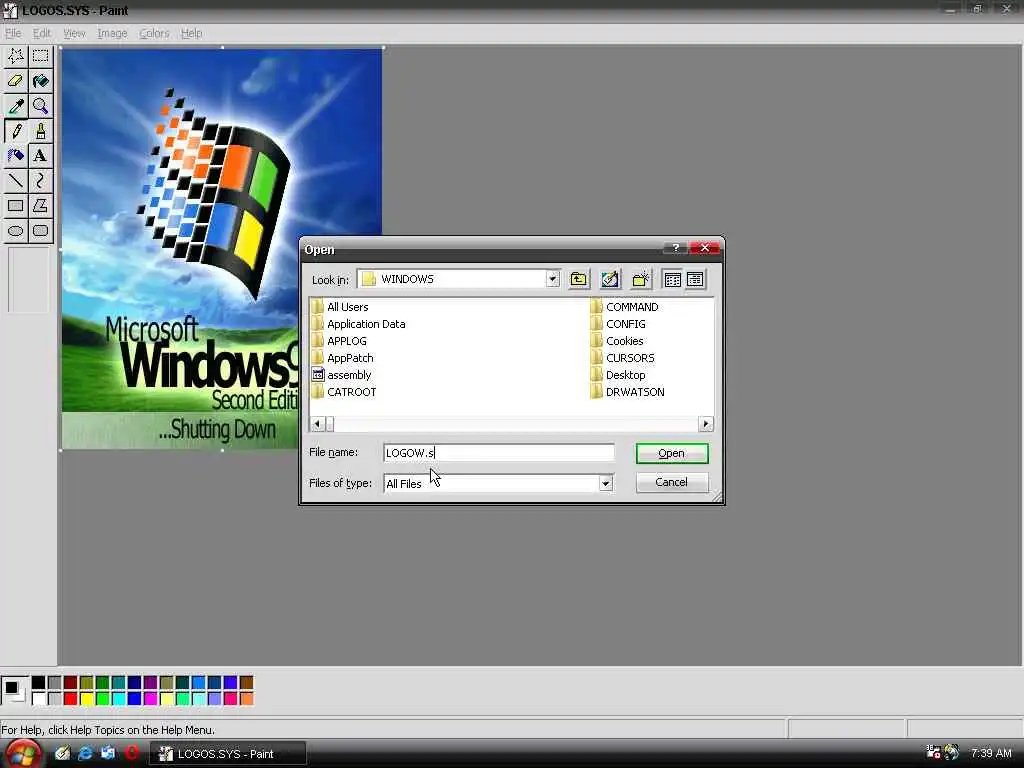The width and height of the screenshot is (1024, 768).
Task: Click in the File name text field
Action: (x=499, y=453)
